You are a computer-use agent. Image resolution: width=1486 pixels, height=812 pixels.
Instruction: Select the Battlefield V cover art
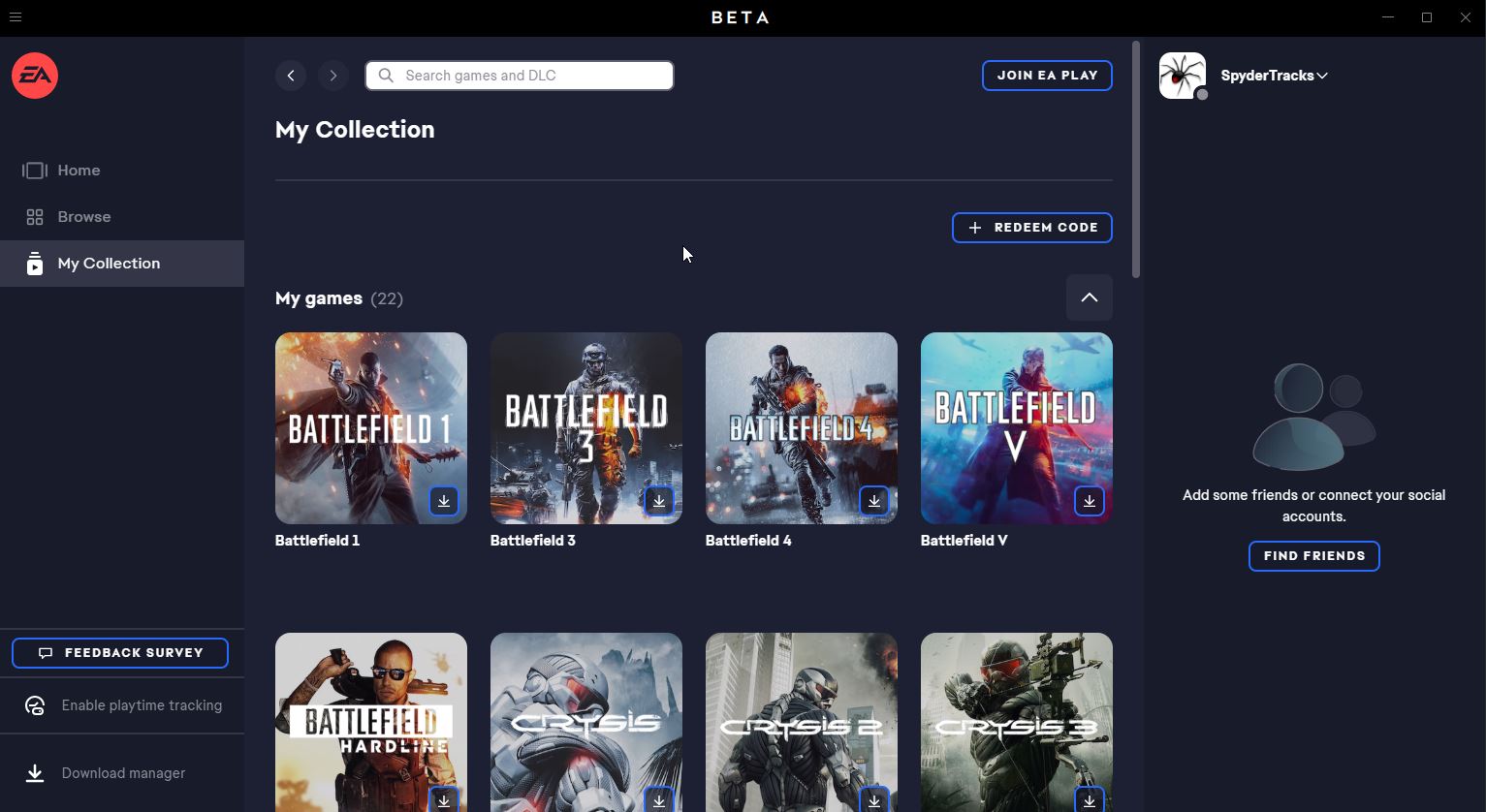click(1017, 428)
